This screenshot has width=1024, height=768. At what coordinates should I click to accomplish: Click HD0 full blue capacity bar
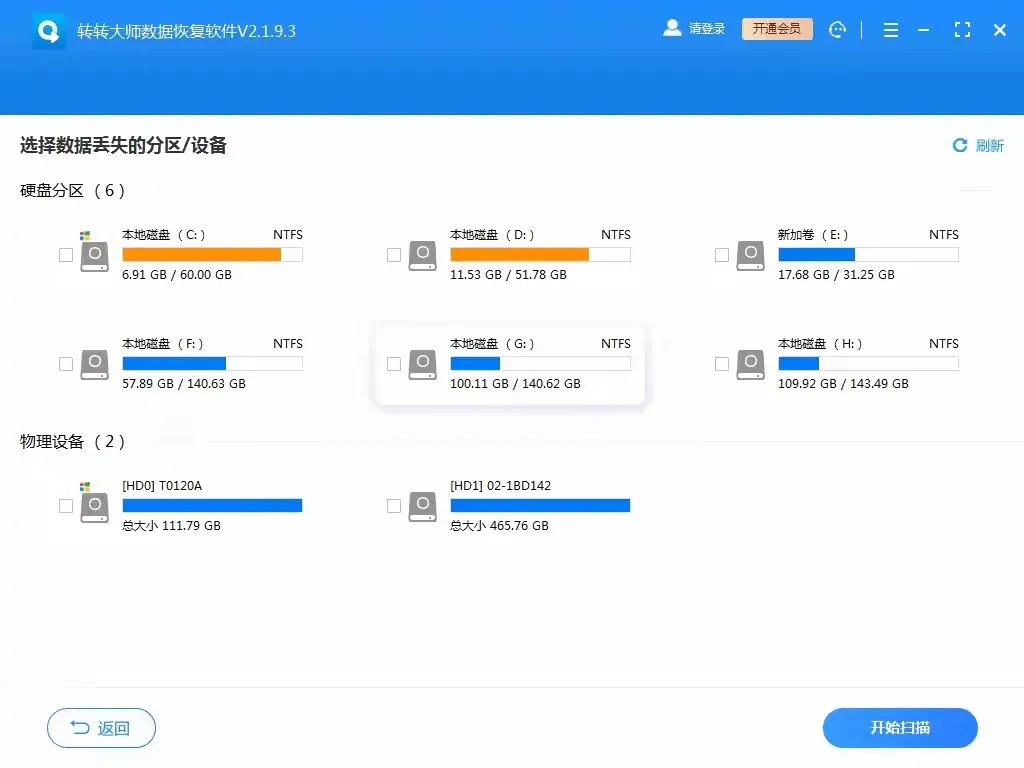point(212,505)
